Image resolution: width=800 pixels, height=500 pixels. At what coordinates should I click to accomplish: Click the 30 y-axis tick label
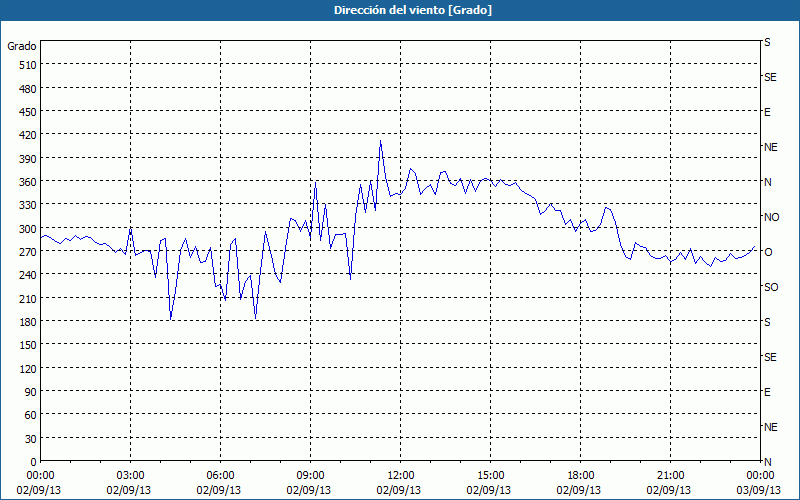[31, 439]
